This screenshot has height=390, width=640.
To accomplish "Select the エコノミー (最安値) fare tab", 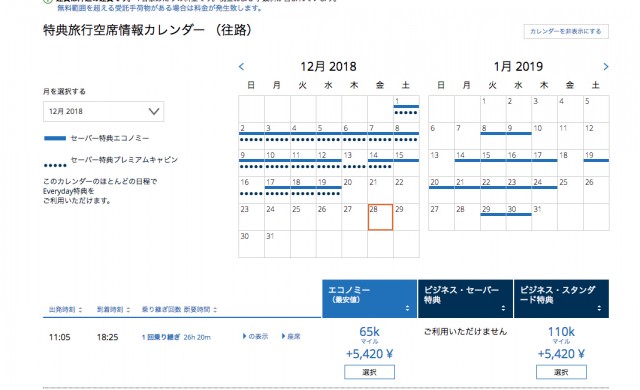I will [x=369, y=299].
